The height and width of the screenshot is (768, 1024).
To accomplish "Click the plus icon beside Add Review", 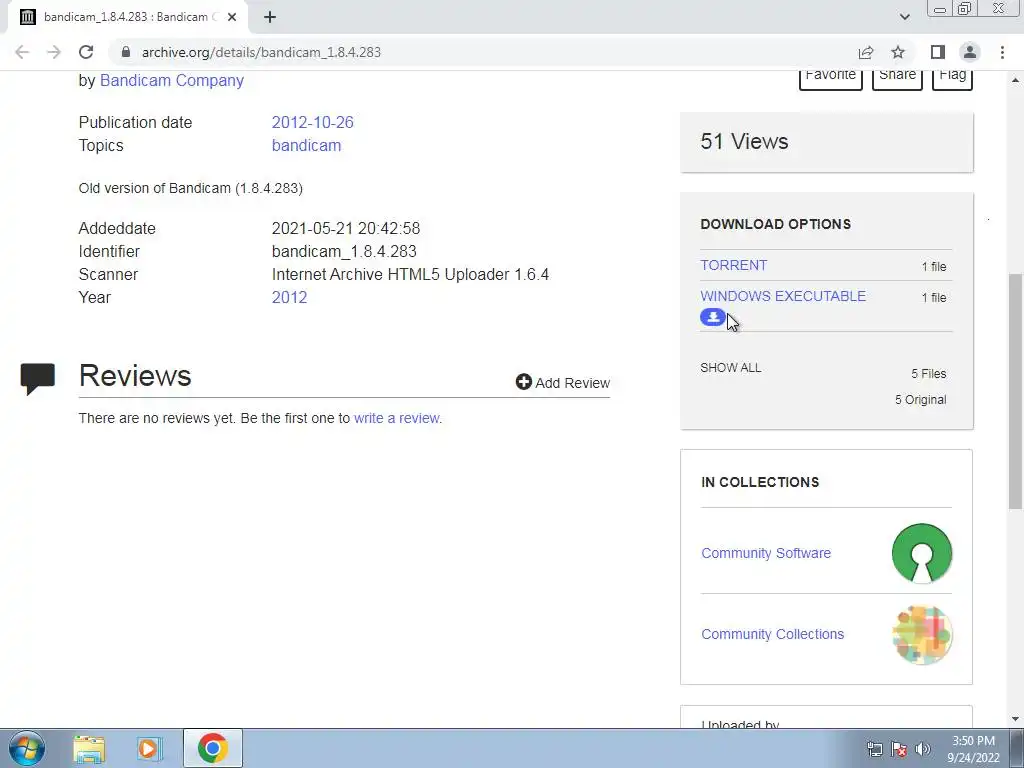I will coord(523,381).
